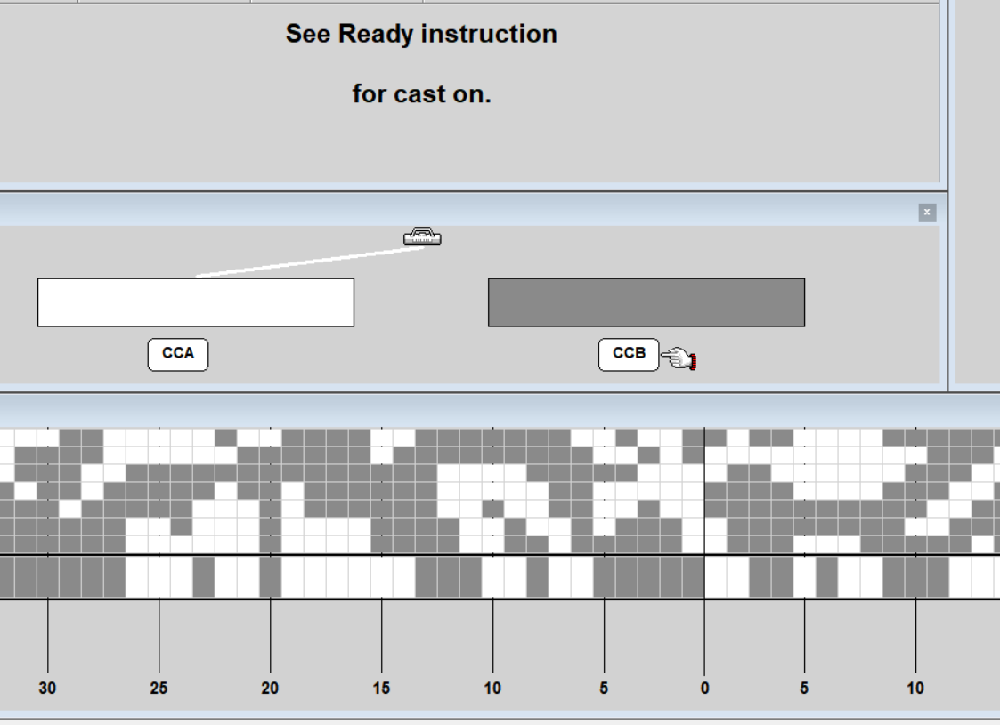Click the needle selection row below the pattern
The height and width of the screenshot is (725, 1000).
click(500, 577)
